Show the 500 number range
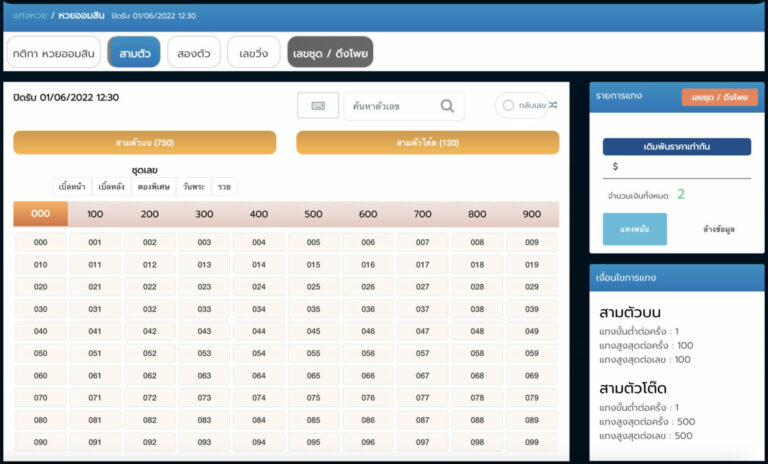This screenshot has height=464, width=768. (x=313, y=214)
